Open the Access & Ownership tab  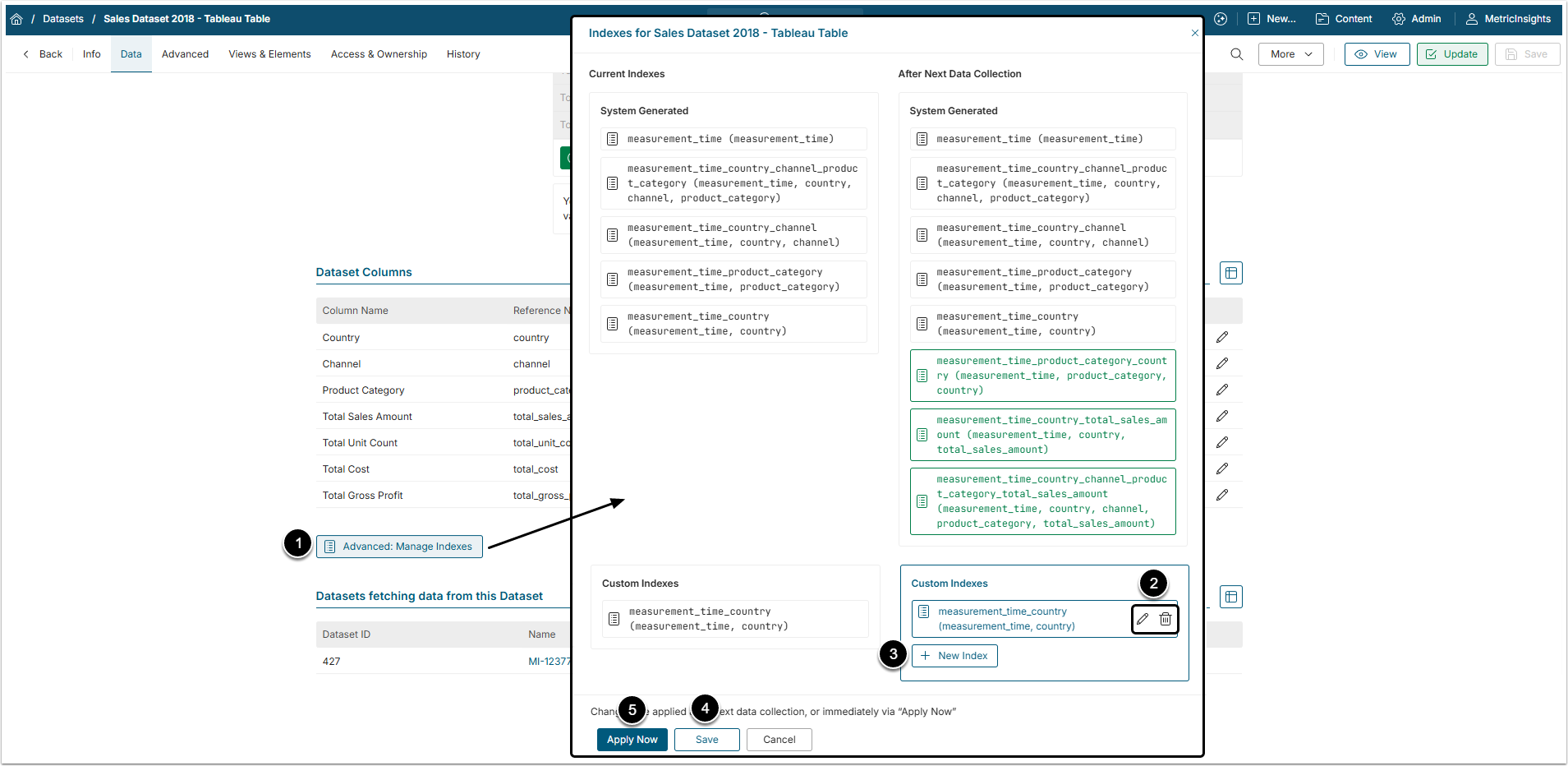click(x=379, y=54)
